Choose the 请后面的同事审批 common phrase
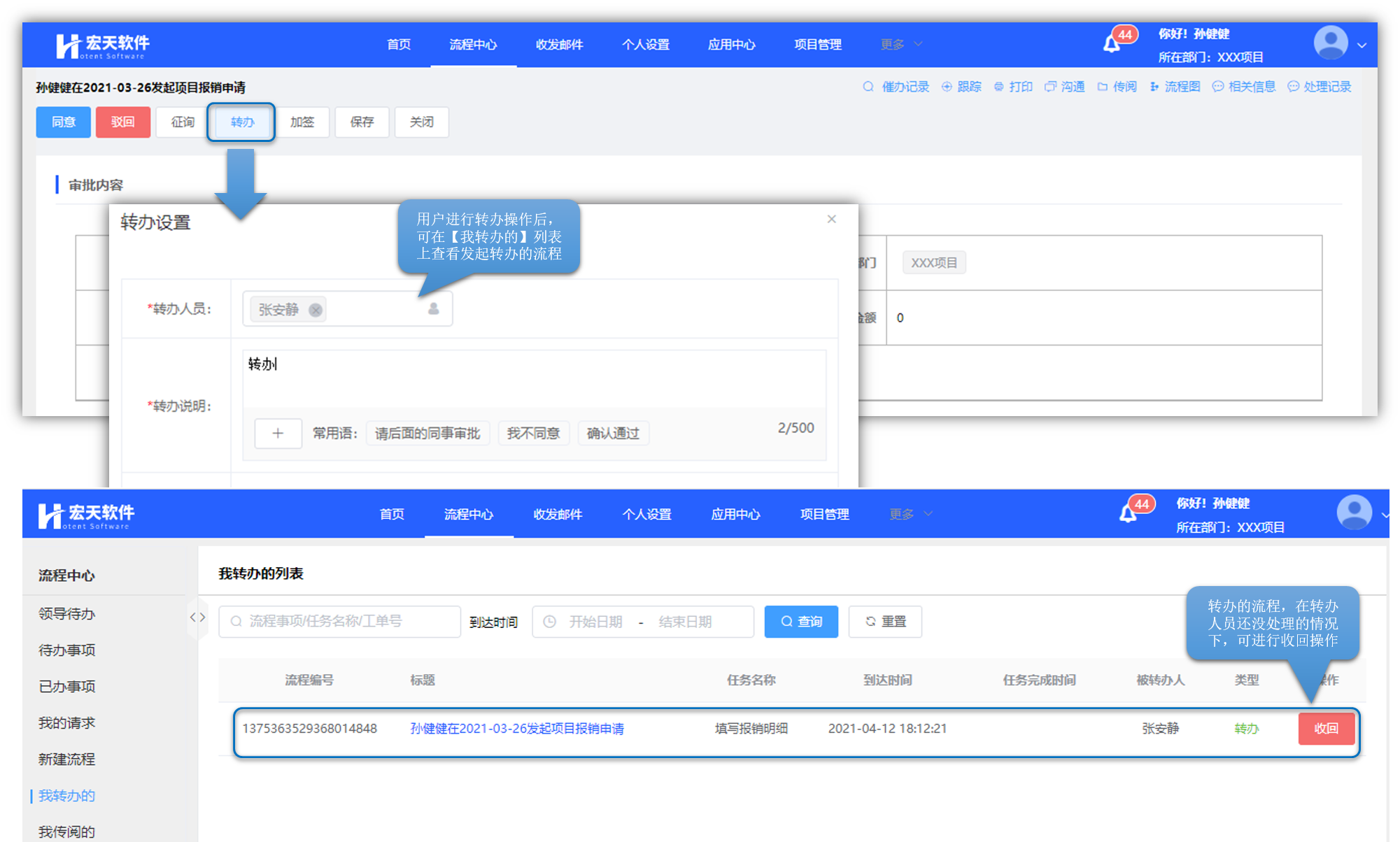Image resolution: width=1400 pixels, height=842 pixels. point(427,434)
